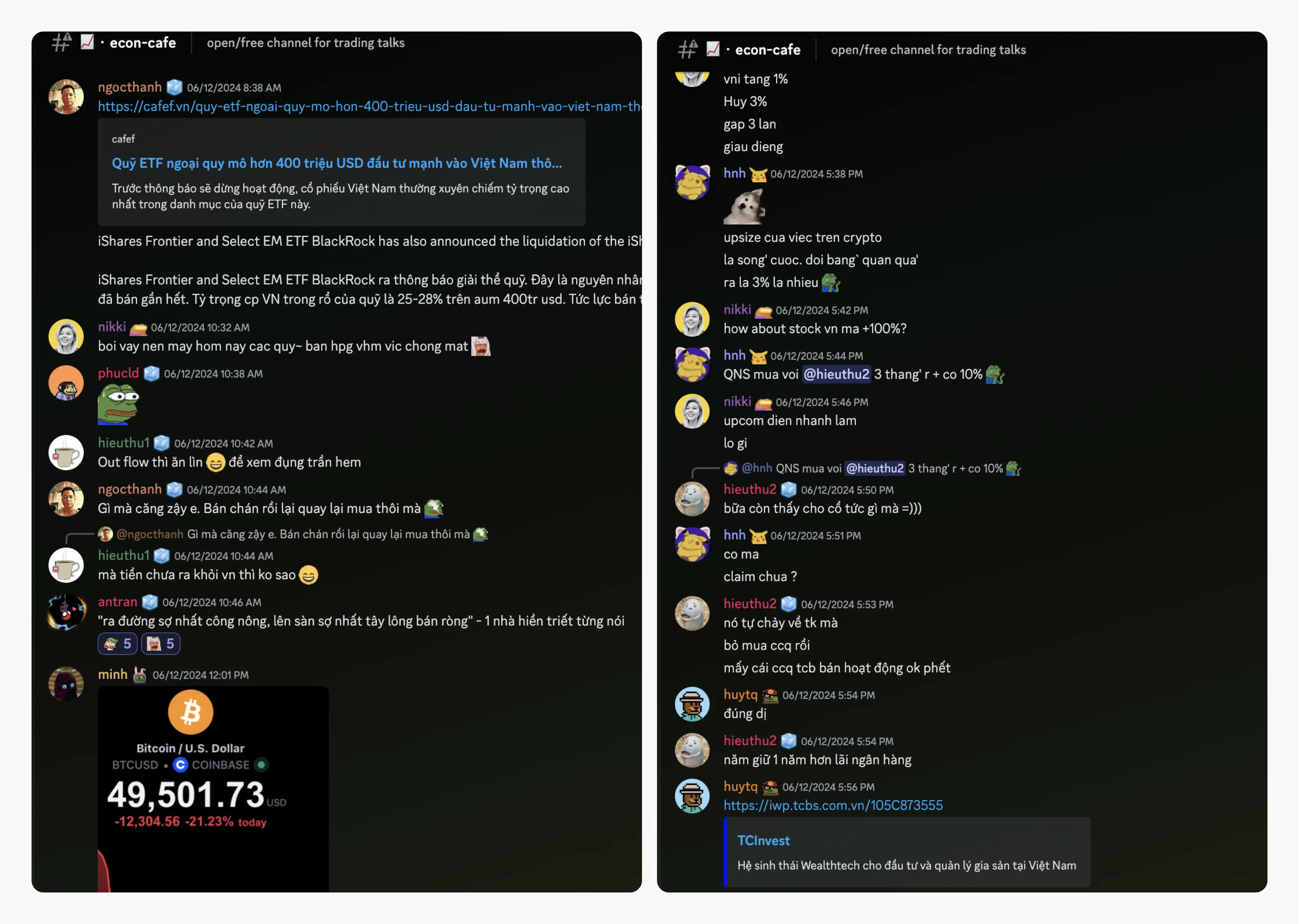Click the channel hash icon in left panel header

tap(62, 43)
